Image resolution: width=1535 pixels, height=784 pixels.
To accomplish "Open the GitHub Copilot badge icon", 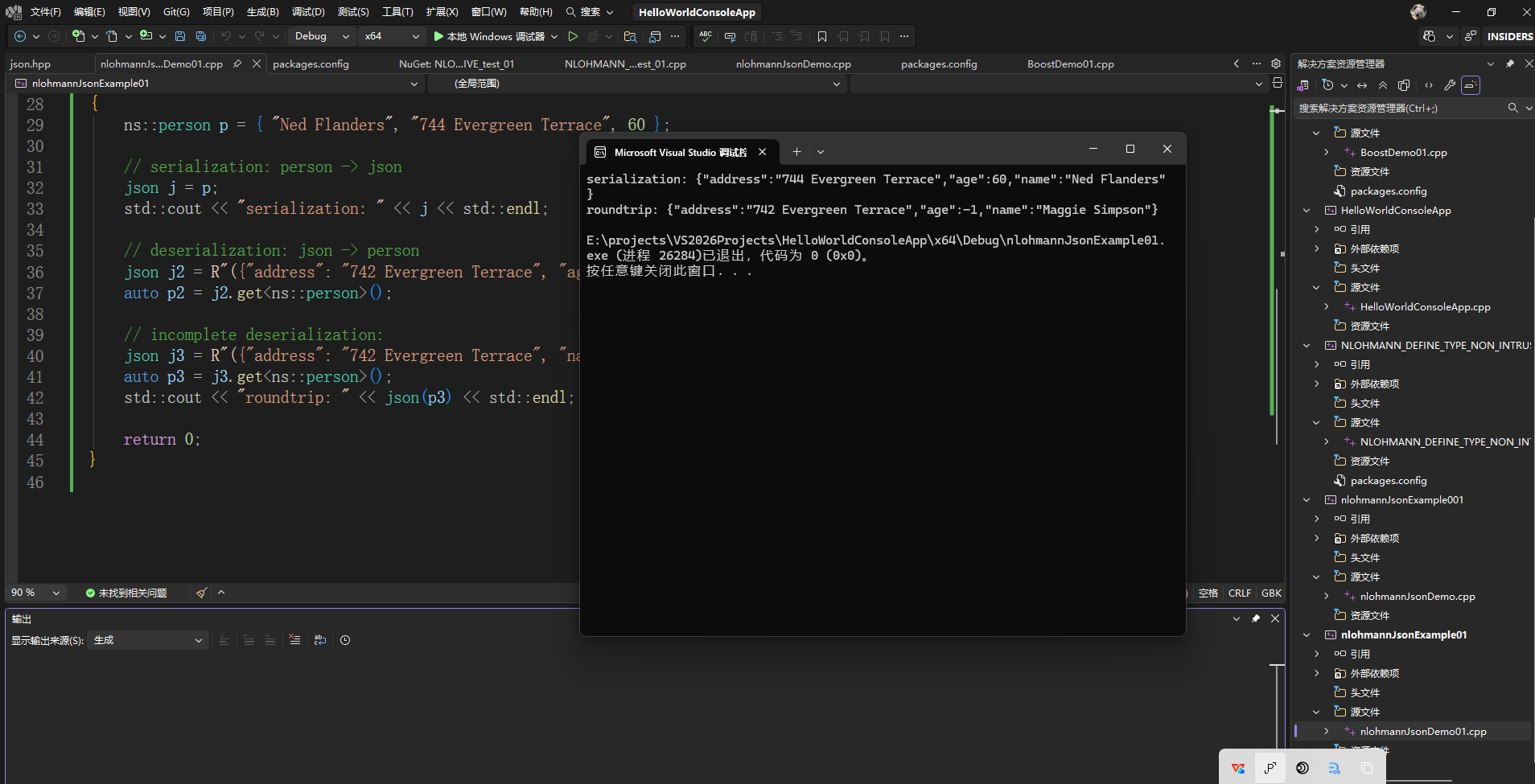I will (x=1430, y=36).
